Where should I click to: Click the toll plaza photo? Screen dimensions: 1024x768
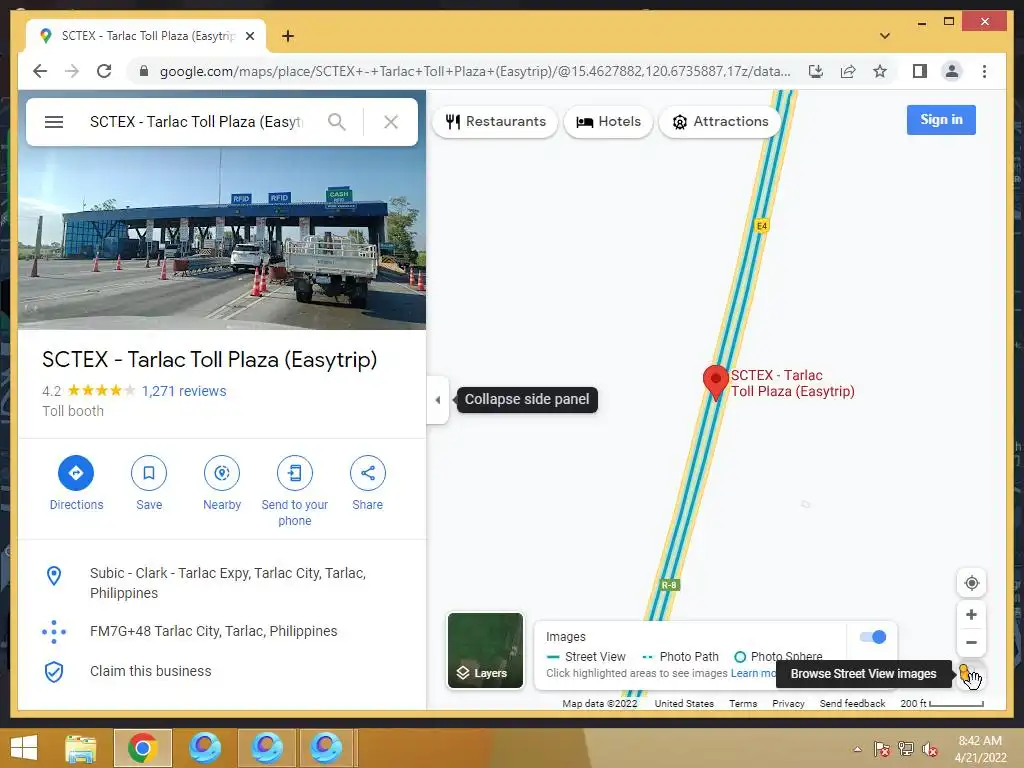[222, 238]
